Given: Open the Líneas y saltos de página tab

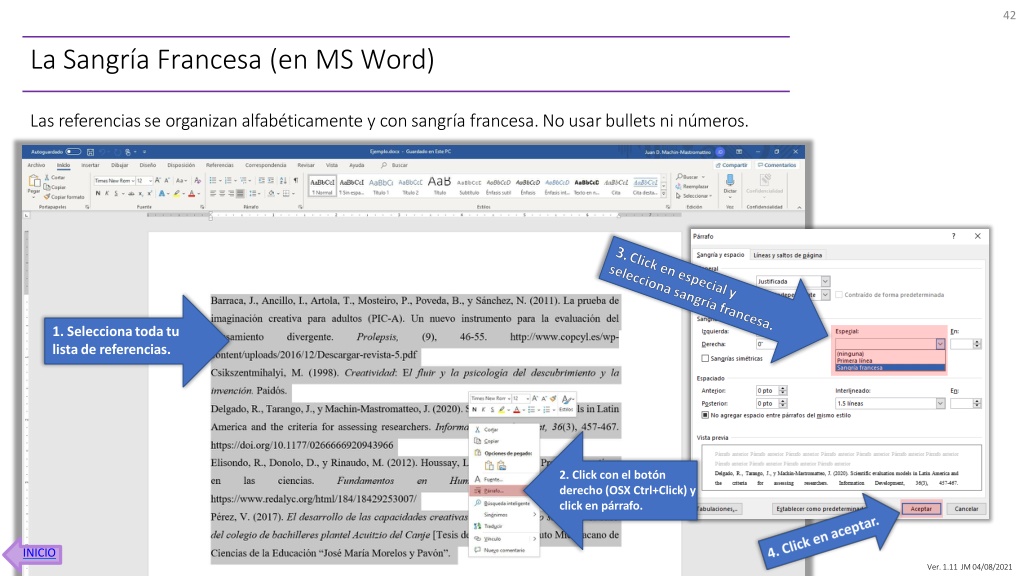Looking at the screenshot, I should click(788, 255).
